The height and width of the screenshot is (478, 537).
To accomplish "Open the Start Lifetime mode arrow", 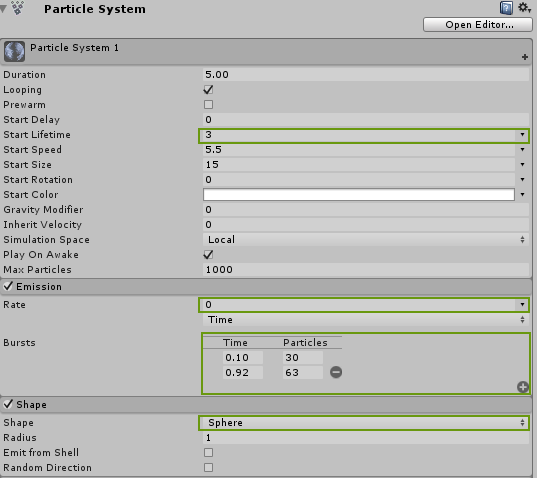I will point(522,135).
